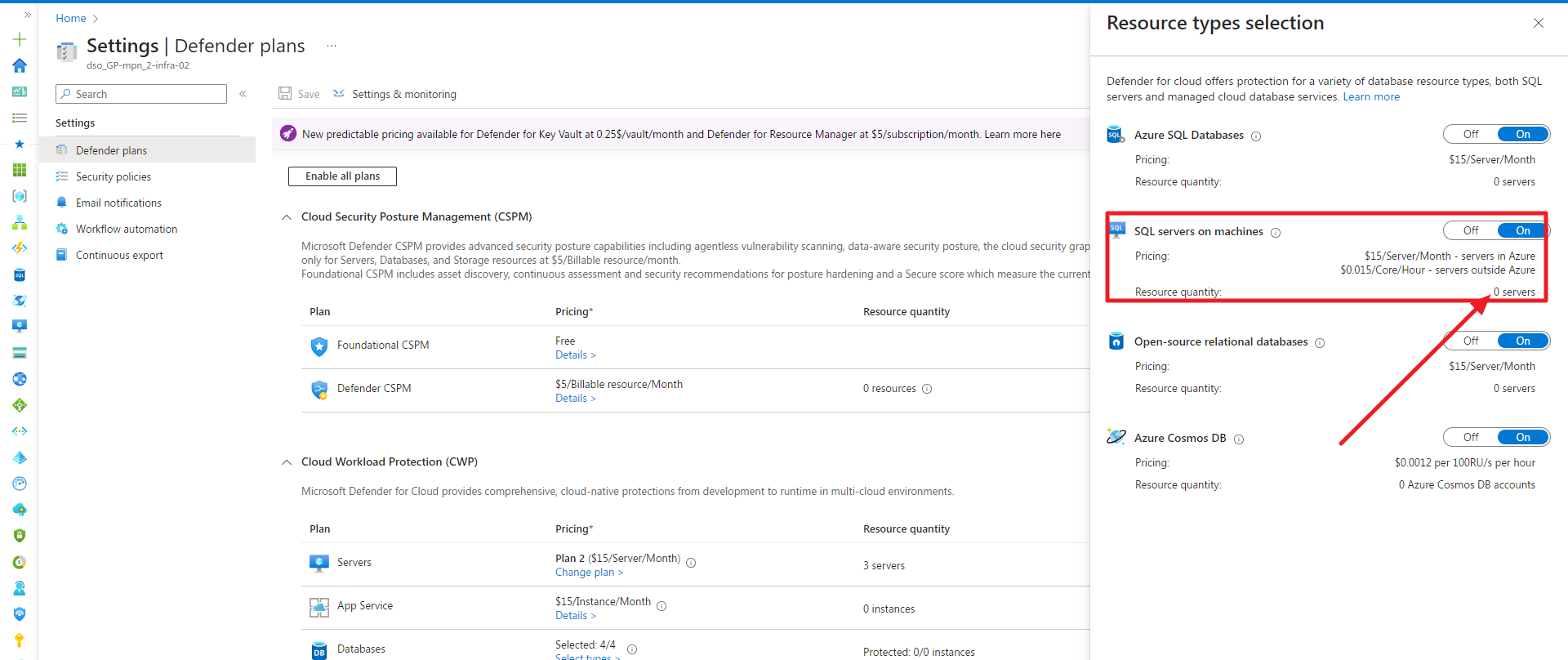Open SQL databases icon in portal sidebar
This screenshot has height=660, width=1568.
(x=20, y=274)
